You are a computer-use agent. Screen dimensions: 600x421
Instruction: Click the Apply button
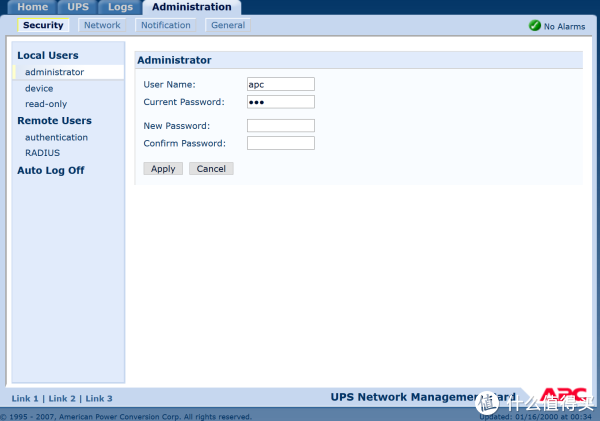pos(163,169)
